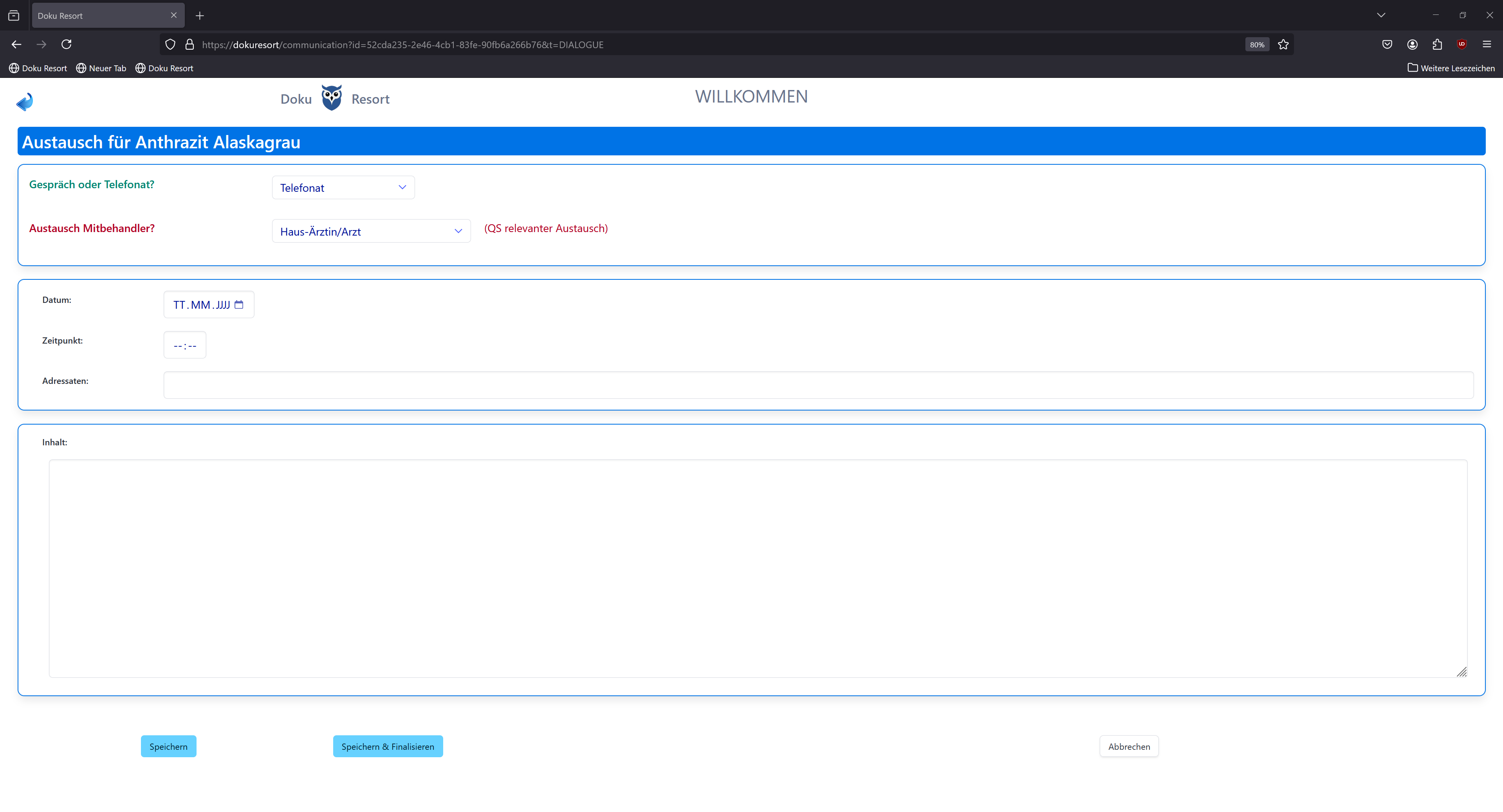Show site security shield information
Image resolution: width=1503 pixels, height=812 pixels.
(x=170, y=44)
